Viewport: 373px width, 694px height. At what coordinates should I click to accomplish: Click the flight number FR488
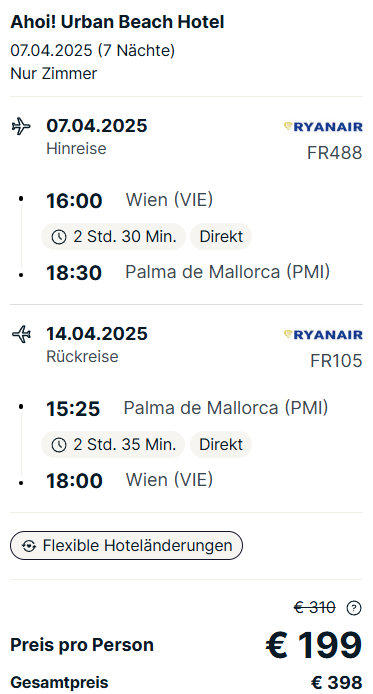(335, 153)
